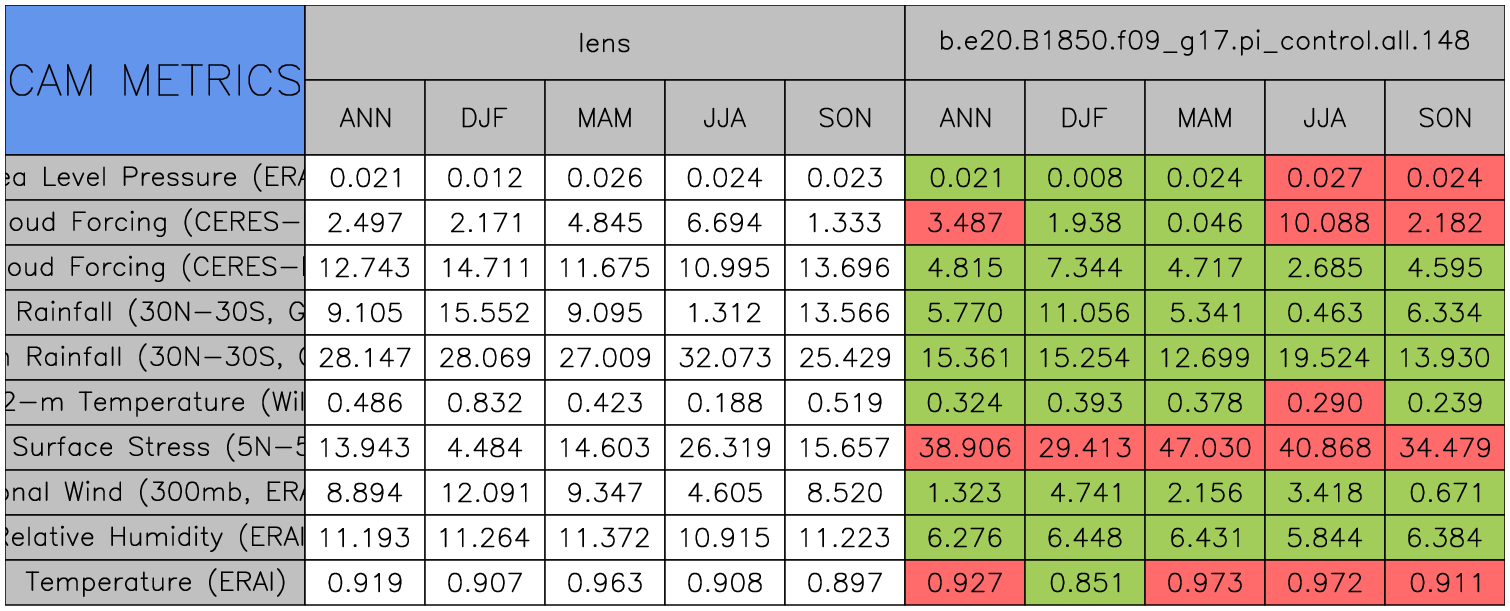Select the "lens" group header
This screenshot has height=611, width=1510.
click(x=604, y=42)
